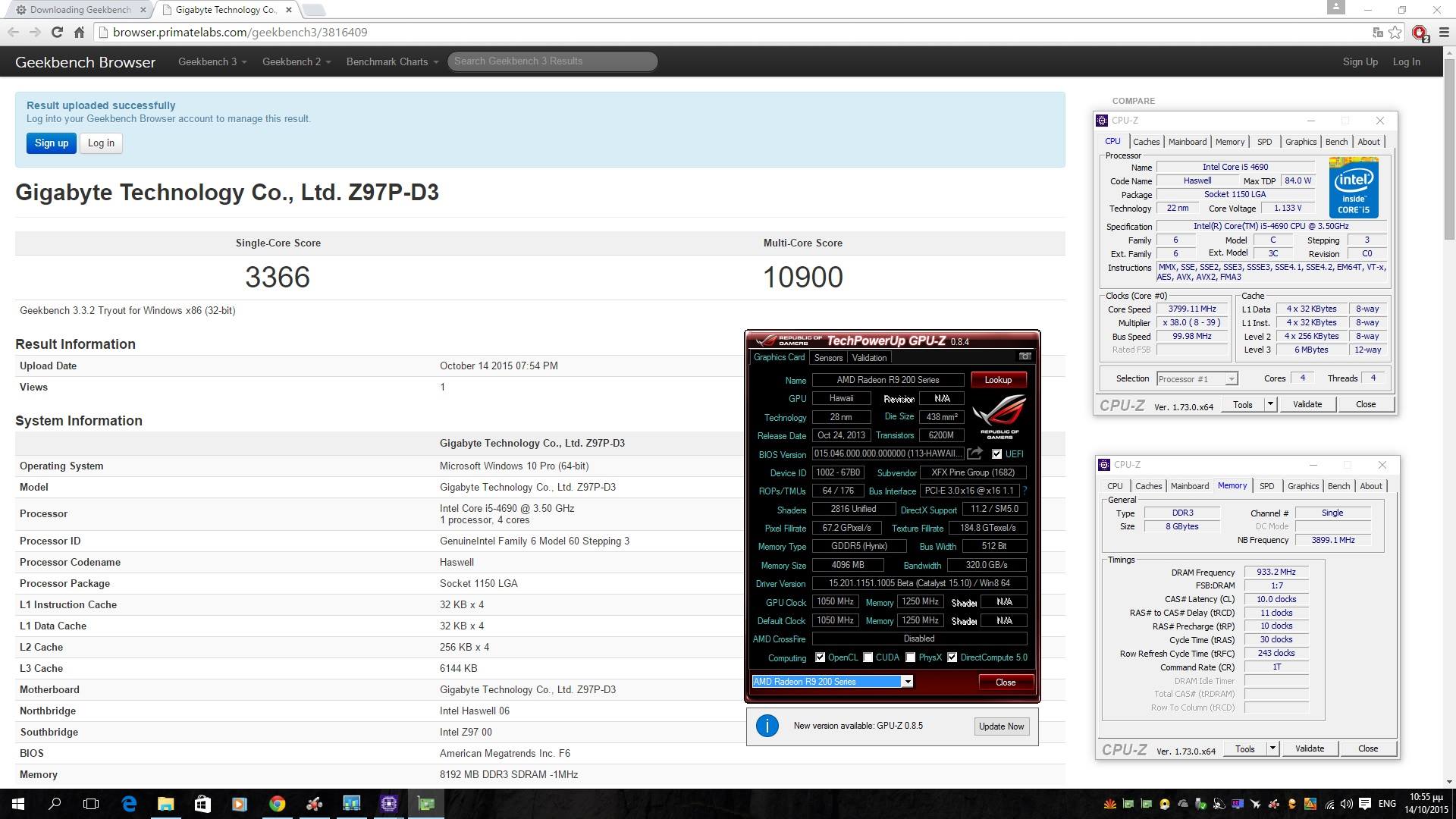
Task: Click the Wi-Fi network tray icon
Action: click(x=1329, y=804)
